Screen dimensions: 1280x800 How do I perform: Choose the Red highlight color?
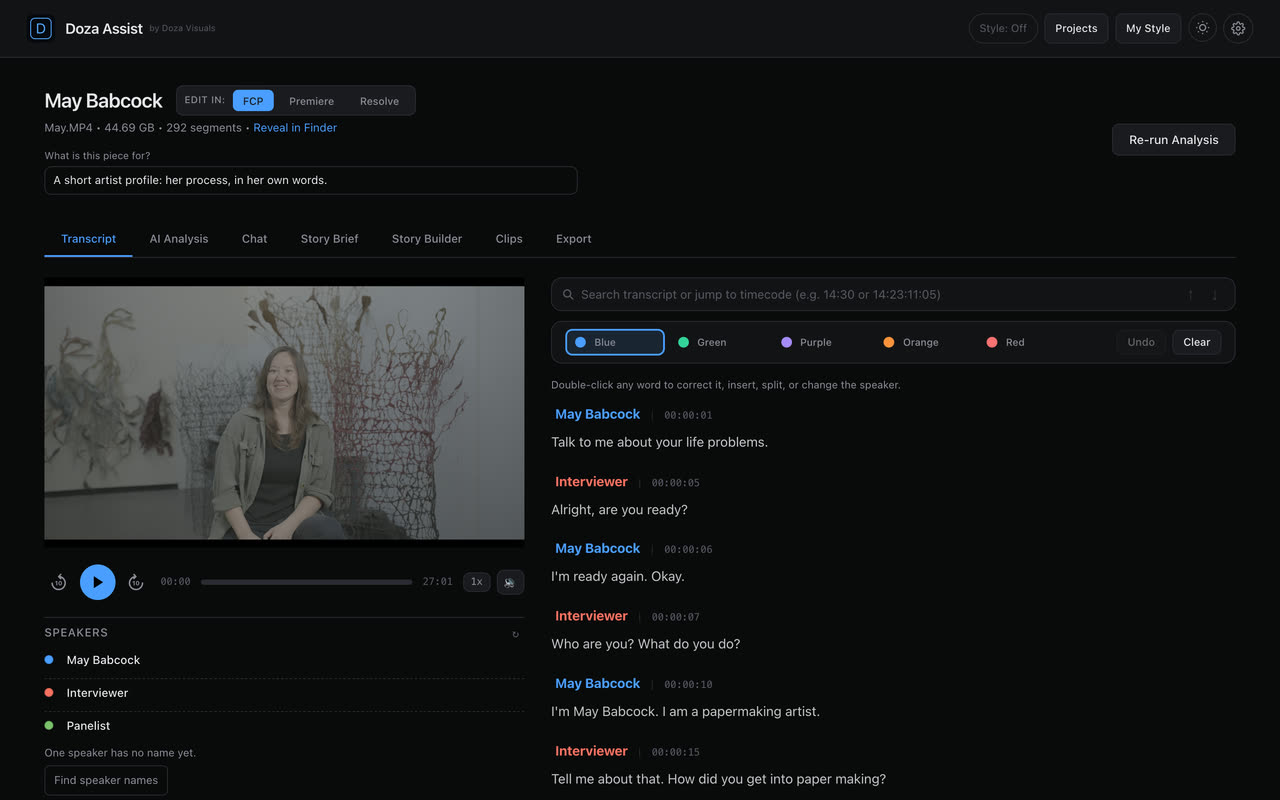[1005, 342]
